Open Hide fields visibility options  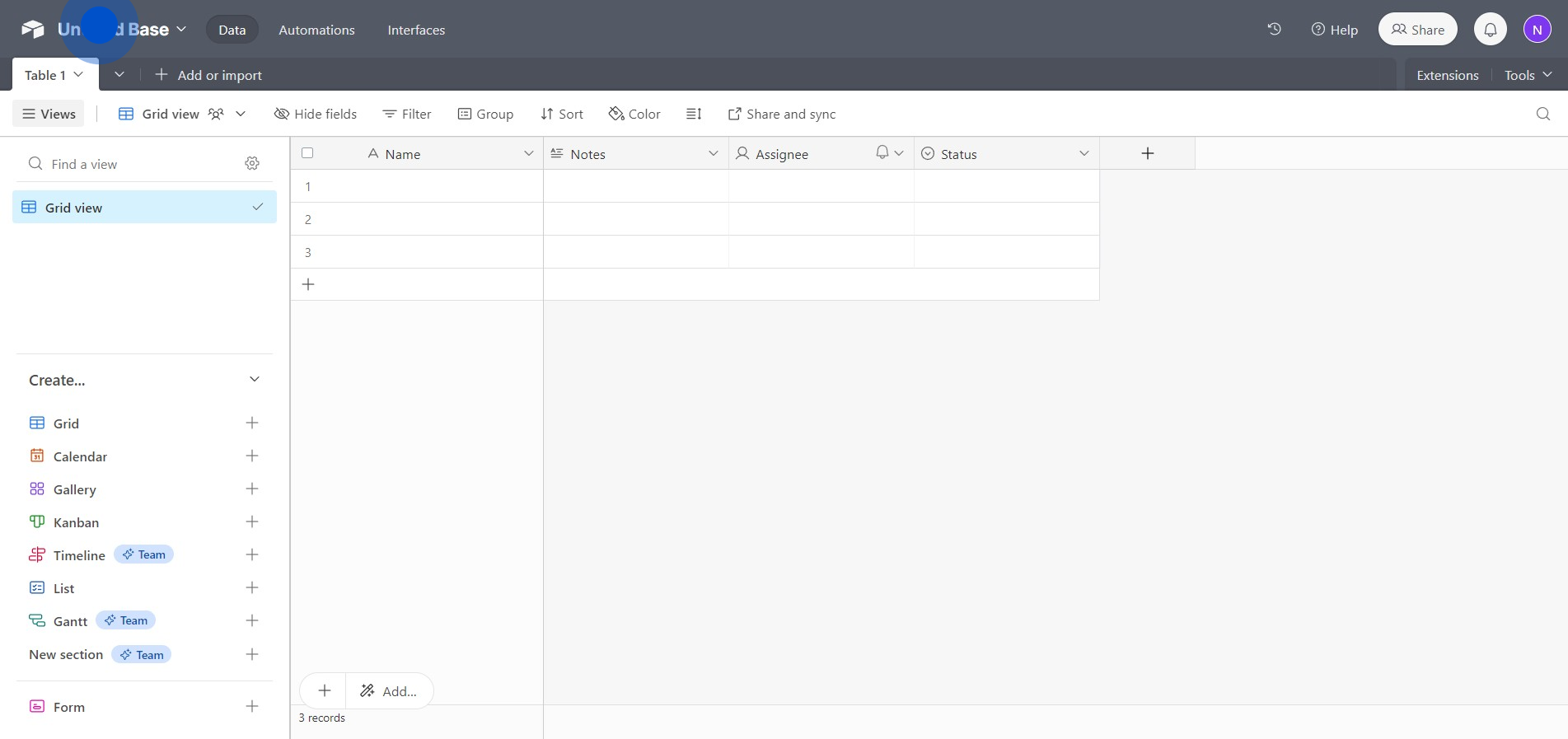tap(316, 114)
